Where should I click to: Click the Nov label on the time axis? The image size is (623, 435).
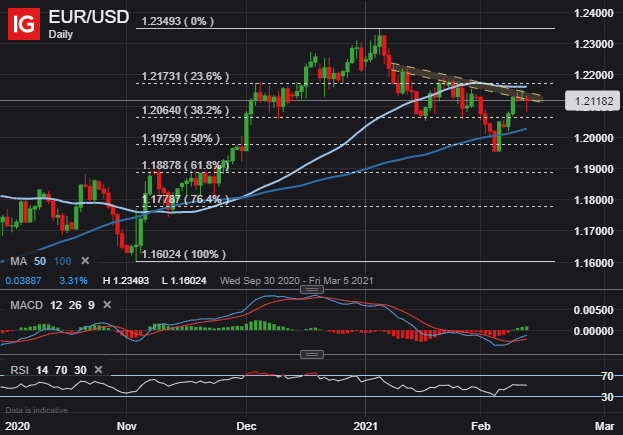[127, 426]
